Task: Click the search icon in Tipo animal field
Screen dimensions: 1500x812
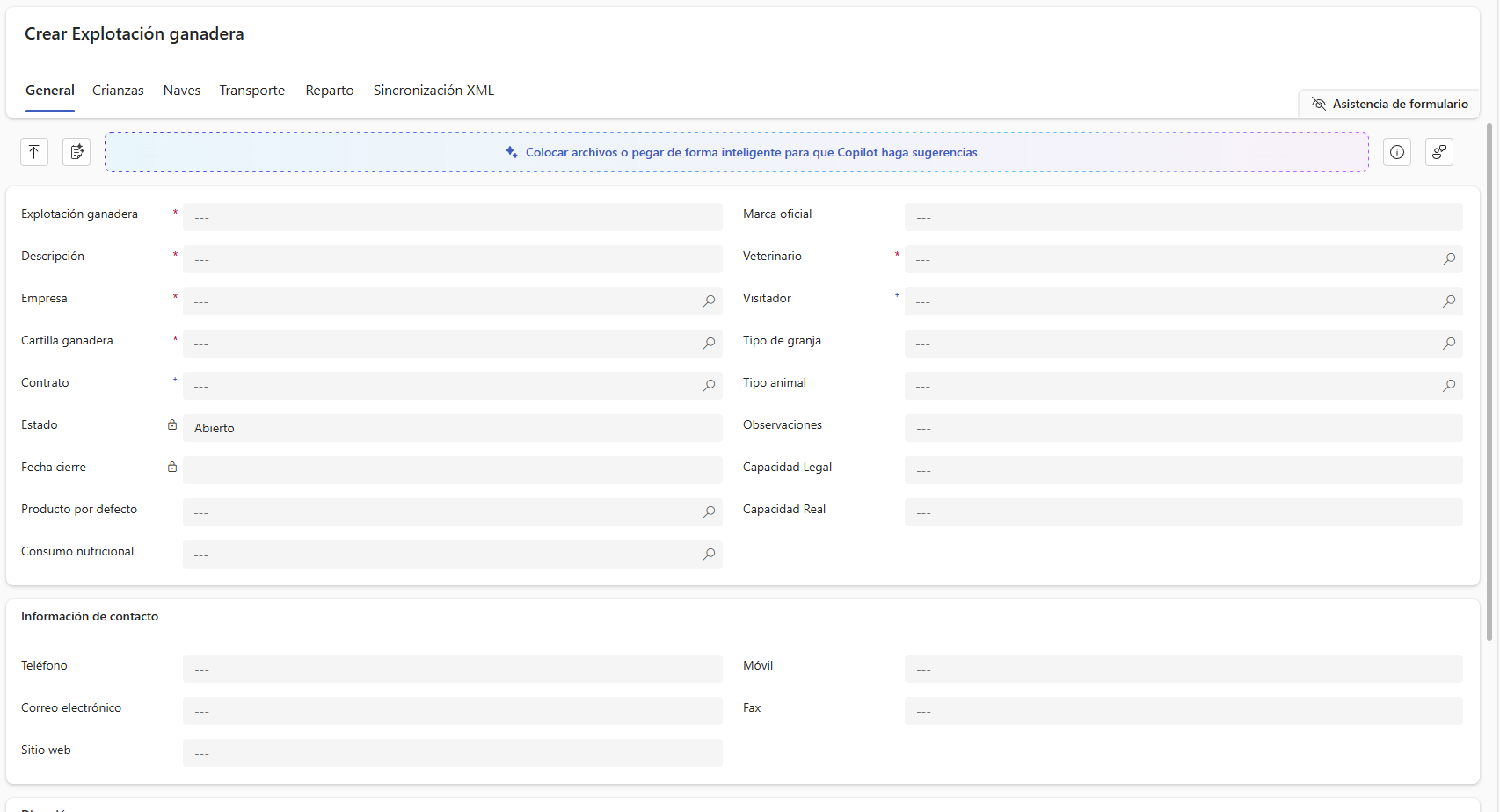Action: click(x=1448, y=386)
